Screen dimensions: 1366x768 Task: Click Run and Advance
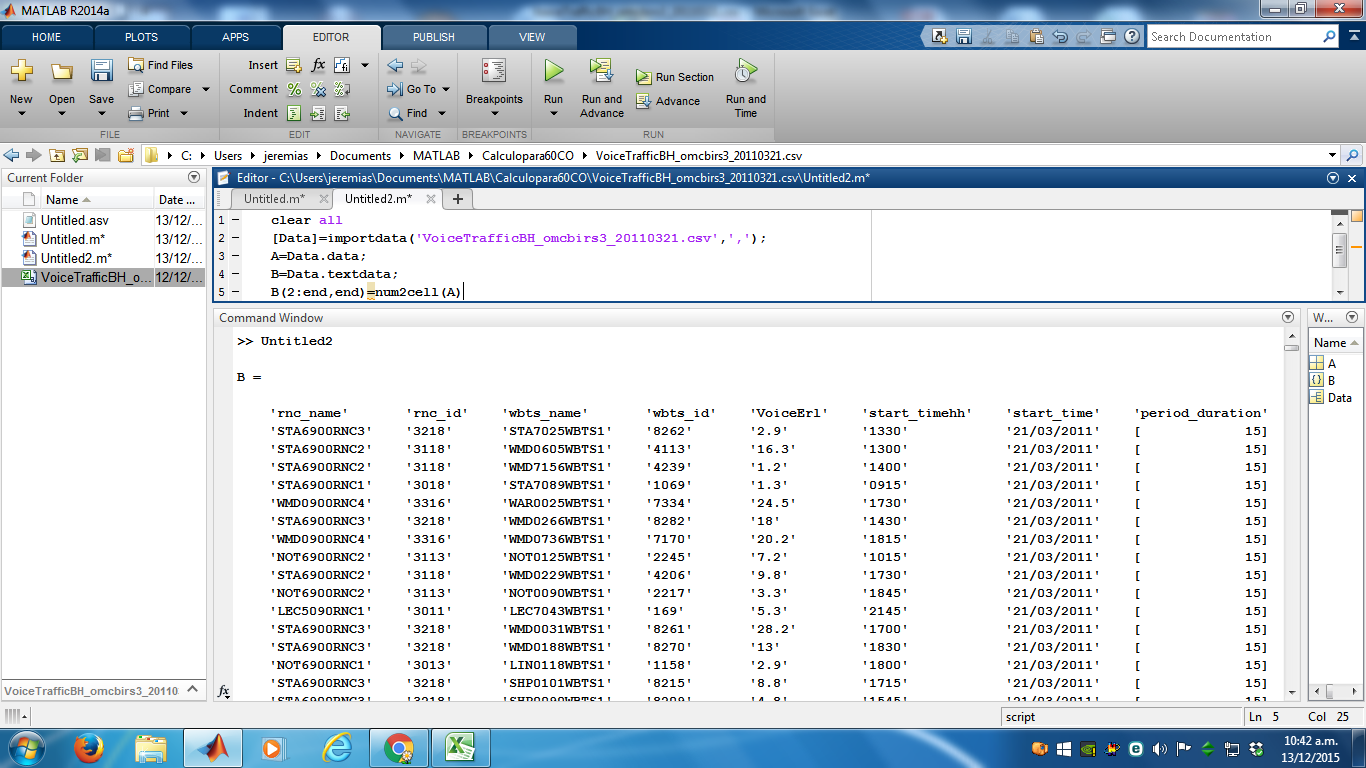pos(601,88)
